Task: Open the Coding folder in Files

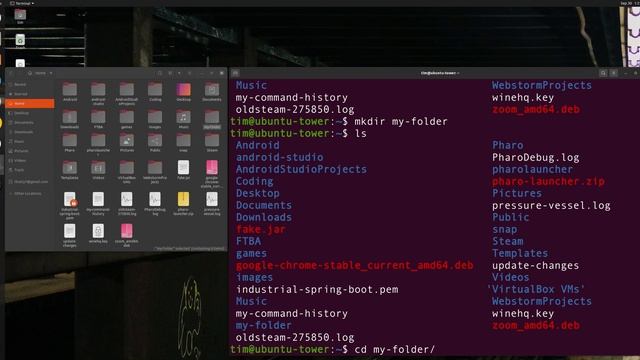Action: (155, 90)
